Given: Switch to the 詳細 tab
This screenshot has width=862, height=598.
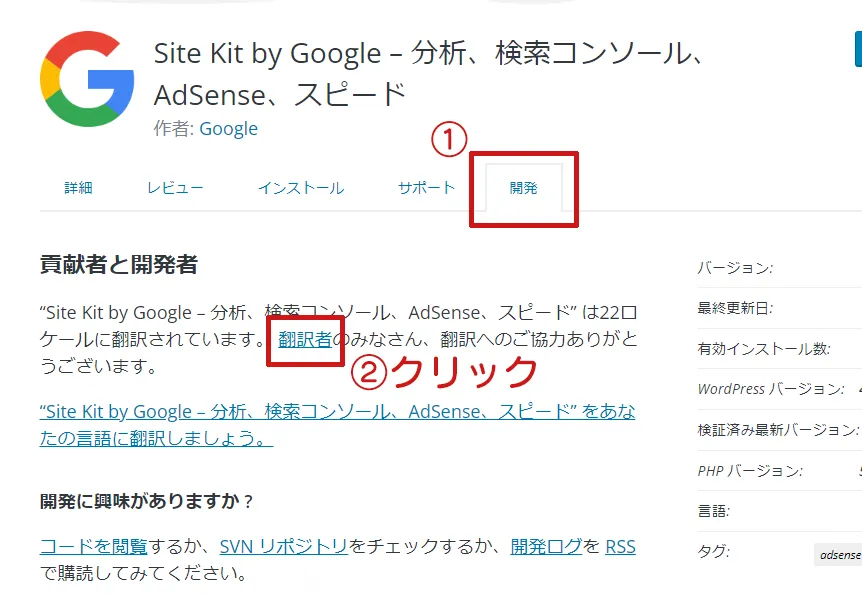Looking at the screenshot, I should tap(78, 188).
